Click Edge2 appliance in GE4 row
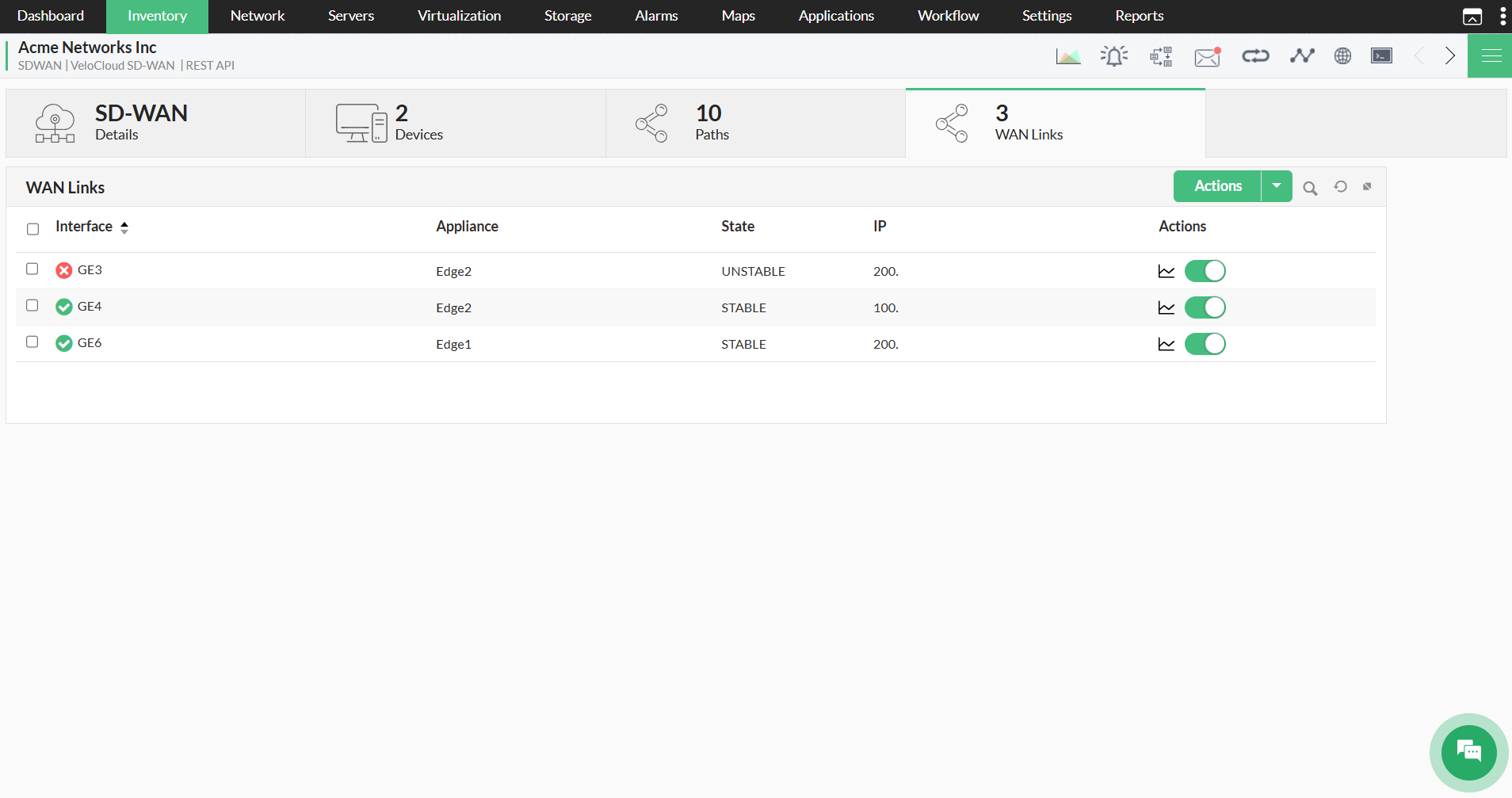The image size is (1512, 798). click(453, 307)
